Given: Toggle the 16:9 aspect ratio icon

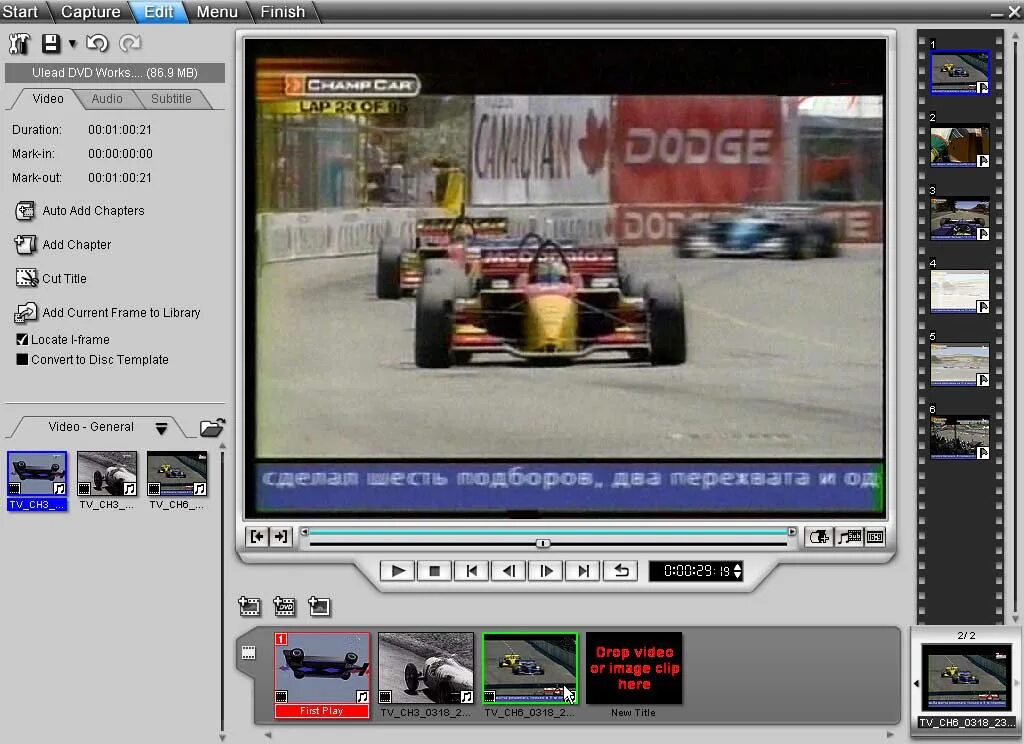Looking at the screenshot, I should click(874, 537).
